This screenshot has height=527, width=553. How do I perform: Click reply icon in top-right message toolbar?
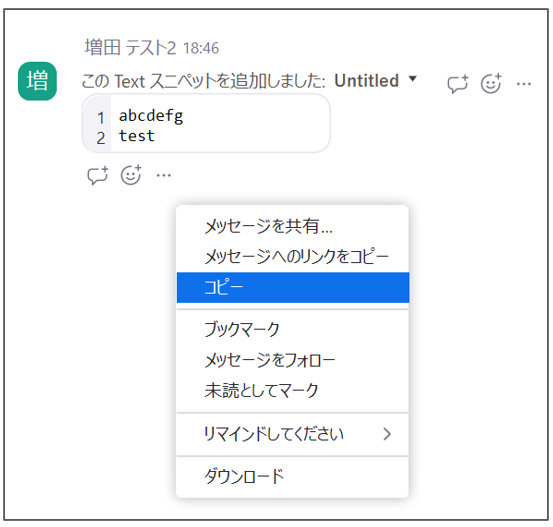(x=457, y=84)
